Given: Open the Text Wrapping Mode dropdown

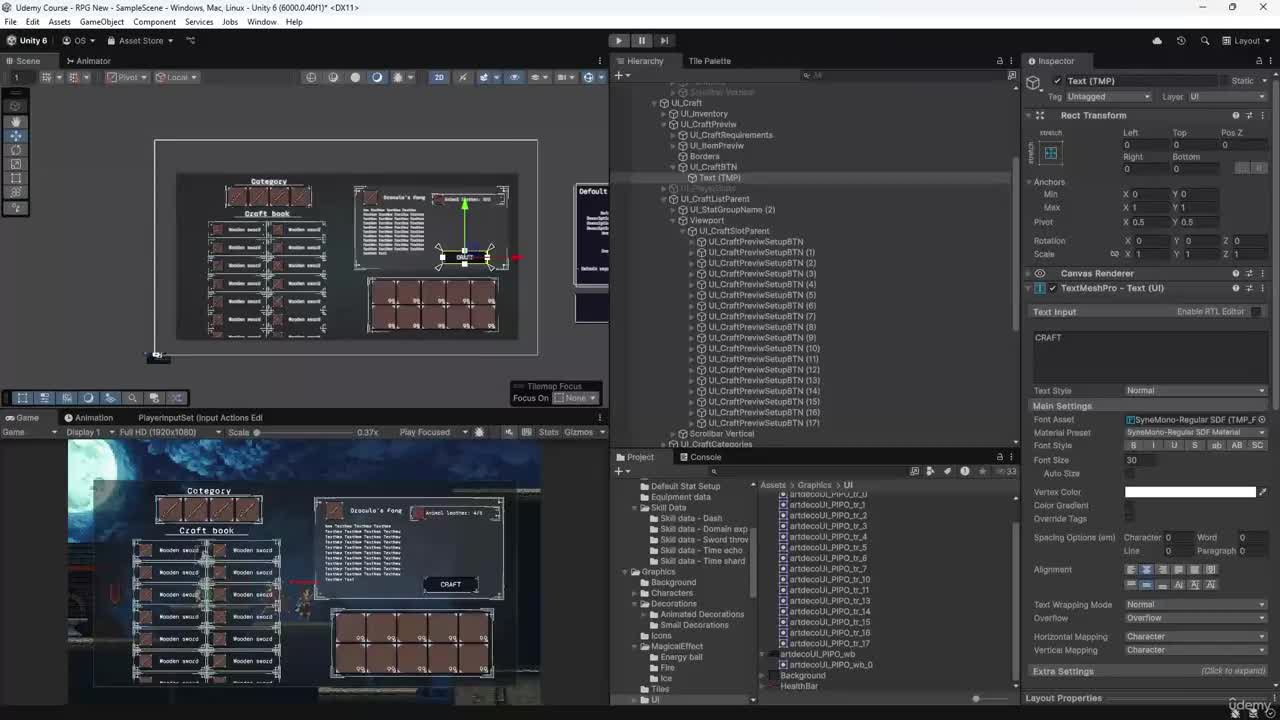Looking at the screenshot, I should click(1195, 604).
